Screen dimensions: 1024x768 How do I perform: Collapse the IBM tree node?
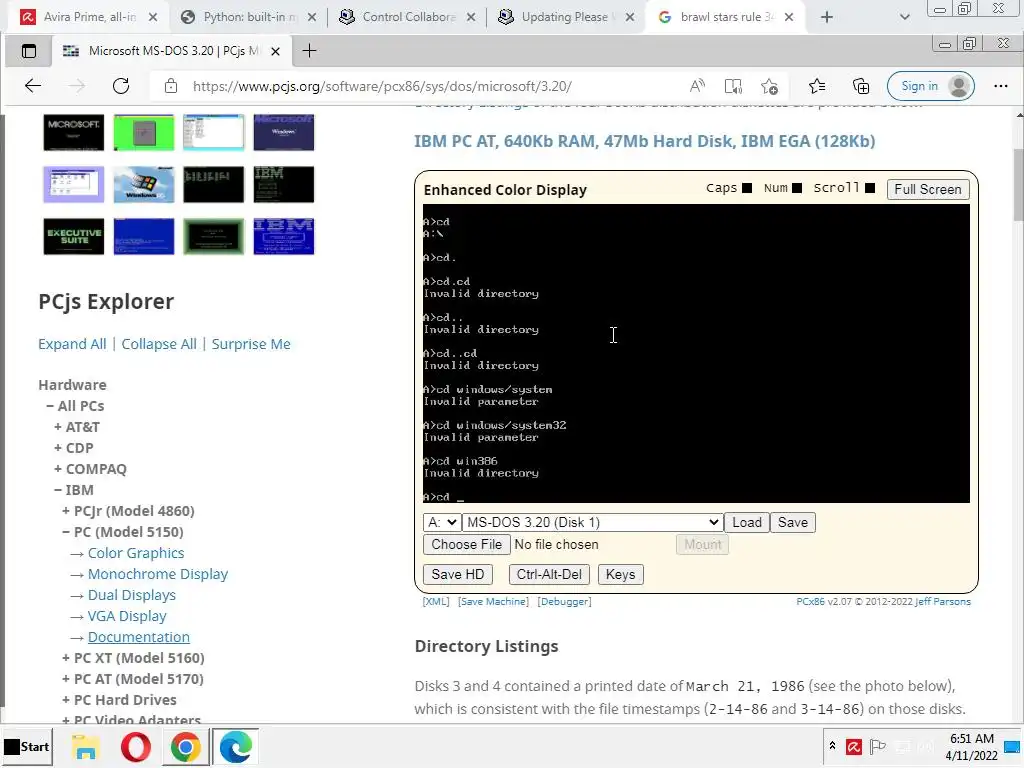click(74, 489)
